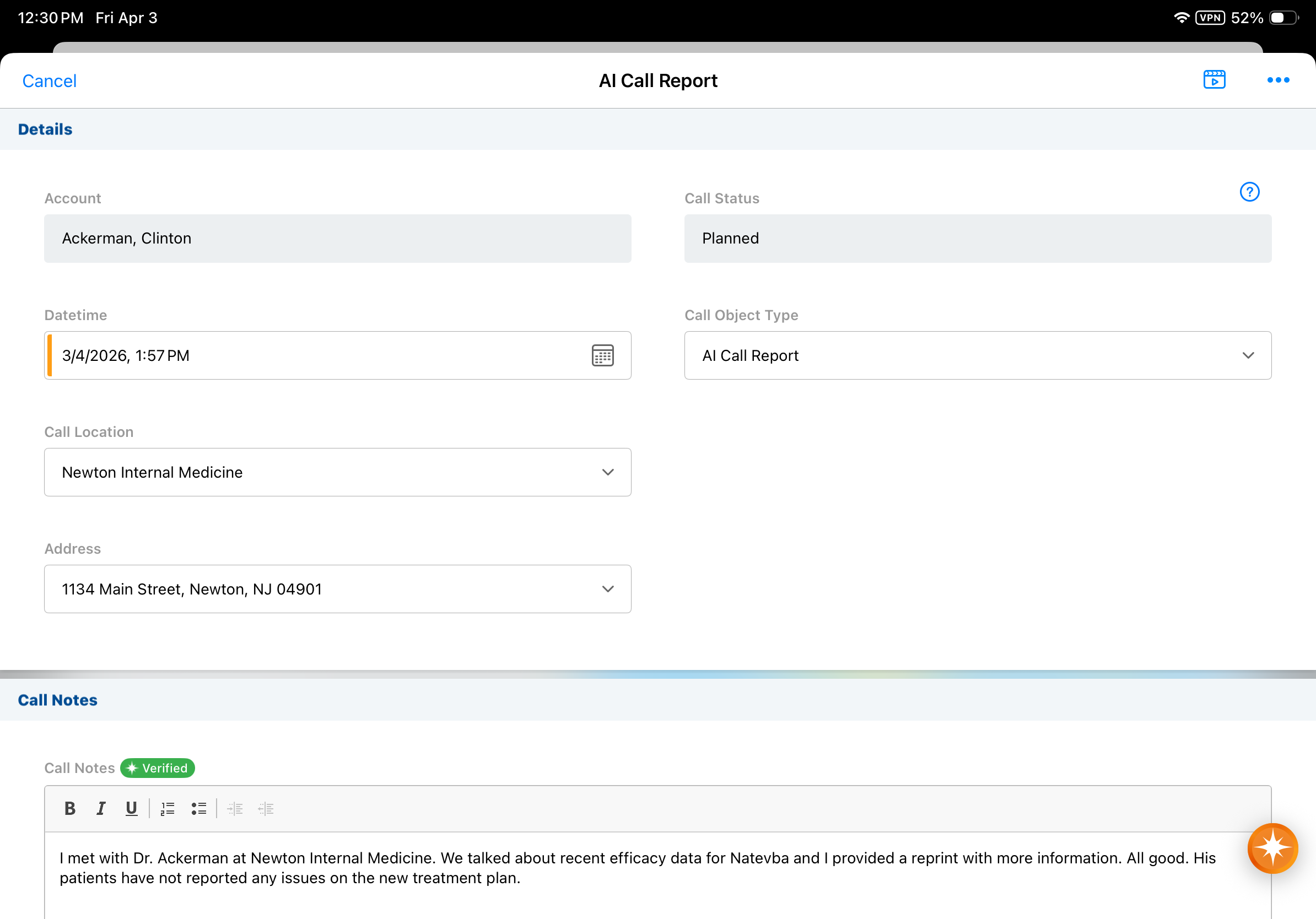This screenshot has height=919, width=1316.
Task: Click the decrease indent icon
Action: click(x=266, y=808)
